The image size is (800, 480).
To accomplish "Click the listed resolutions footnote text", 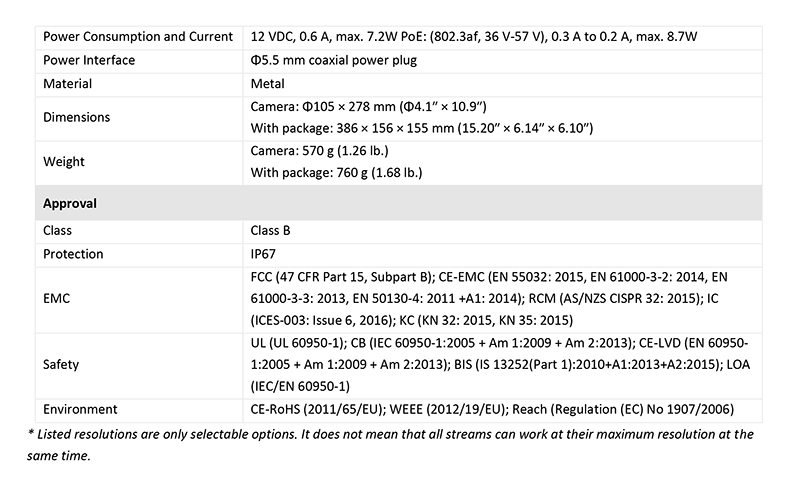I will click(x=390, y=445).
